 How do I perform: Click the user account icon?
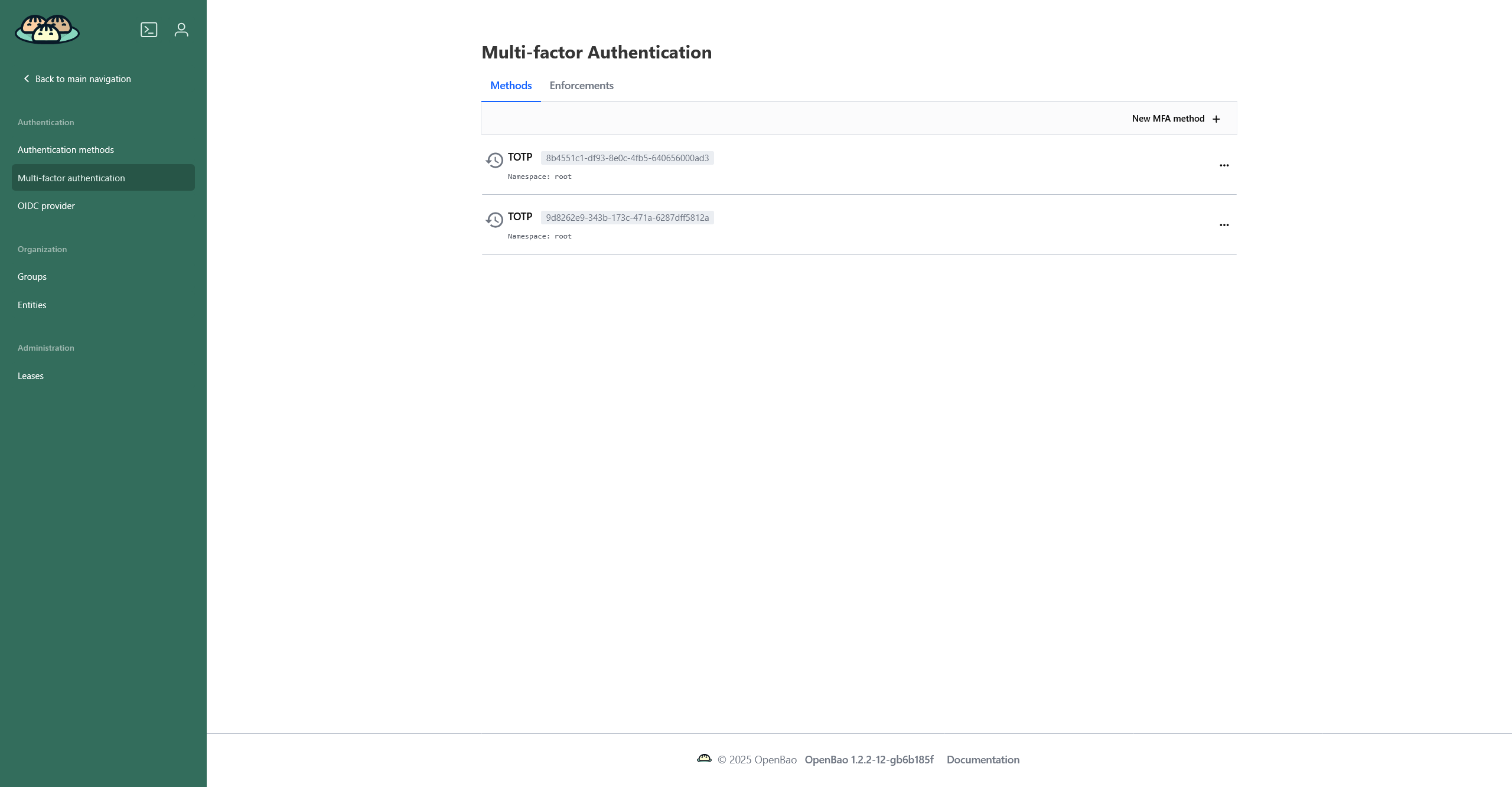pos(181,29)
